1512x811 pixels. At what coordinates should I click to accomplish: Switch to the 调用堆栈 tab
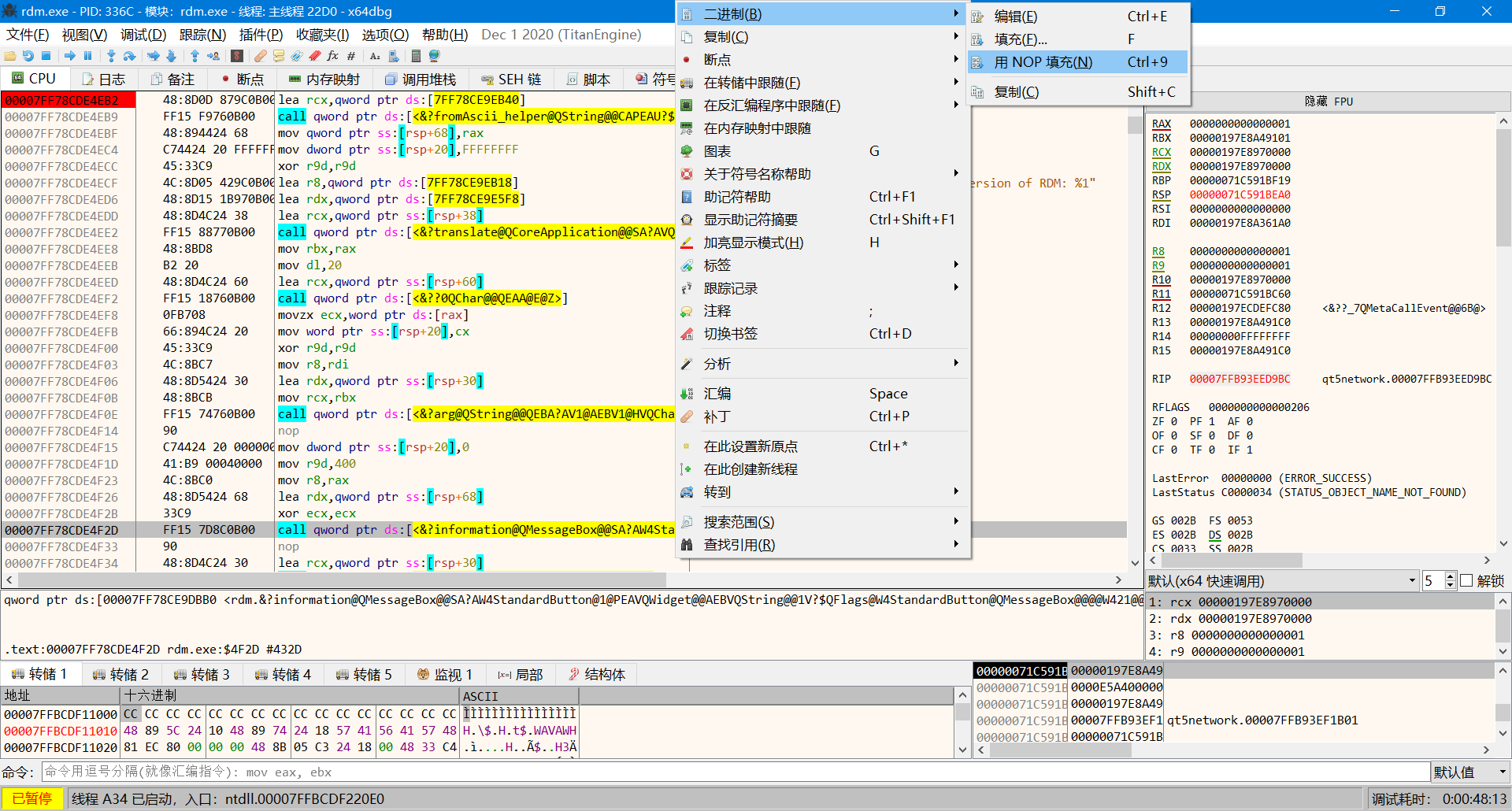pyautogui.click(x=421, y=79)
